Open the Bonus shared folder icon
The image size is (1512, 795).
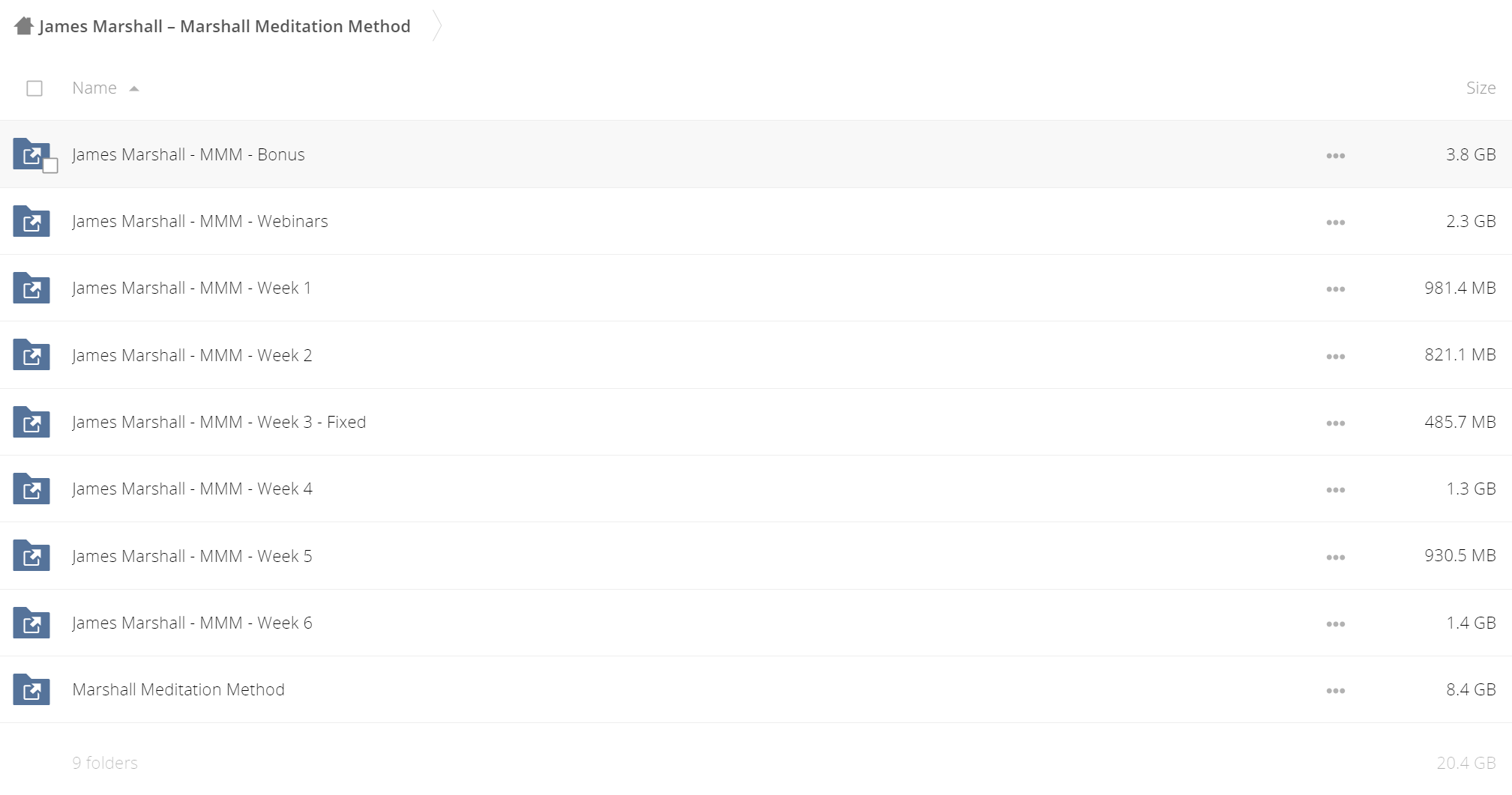pos(31,154)
